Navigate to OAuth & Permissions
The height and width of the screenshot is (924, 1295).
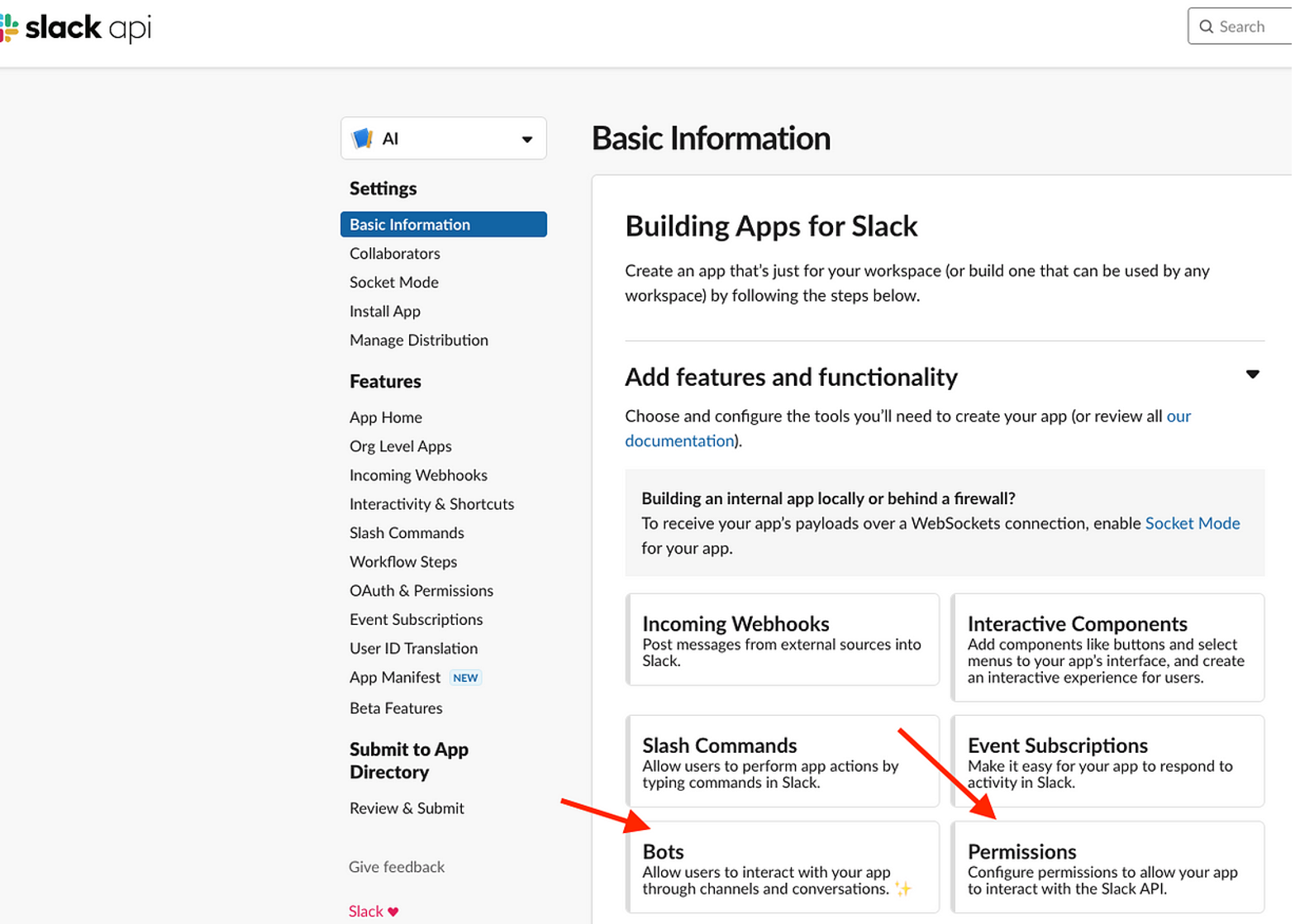coord(421,590)
